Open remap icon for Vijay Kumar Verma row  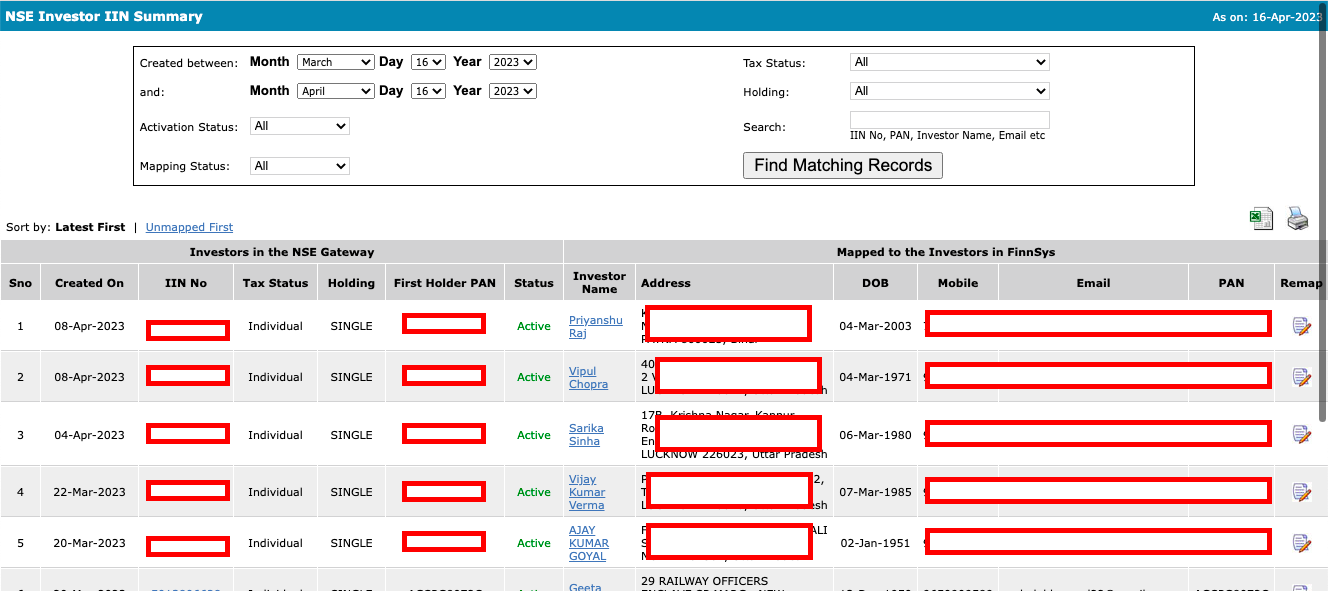1301,492
